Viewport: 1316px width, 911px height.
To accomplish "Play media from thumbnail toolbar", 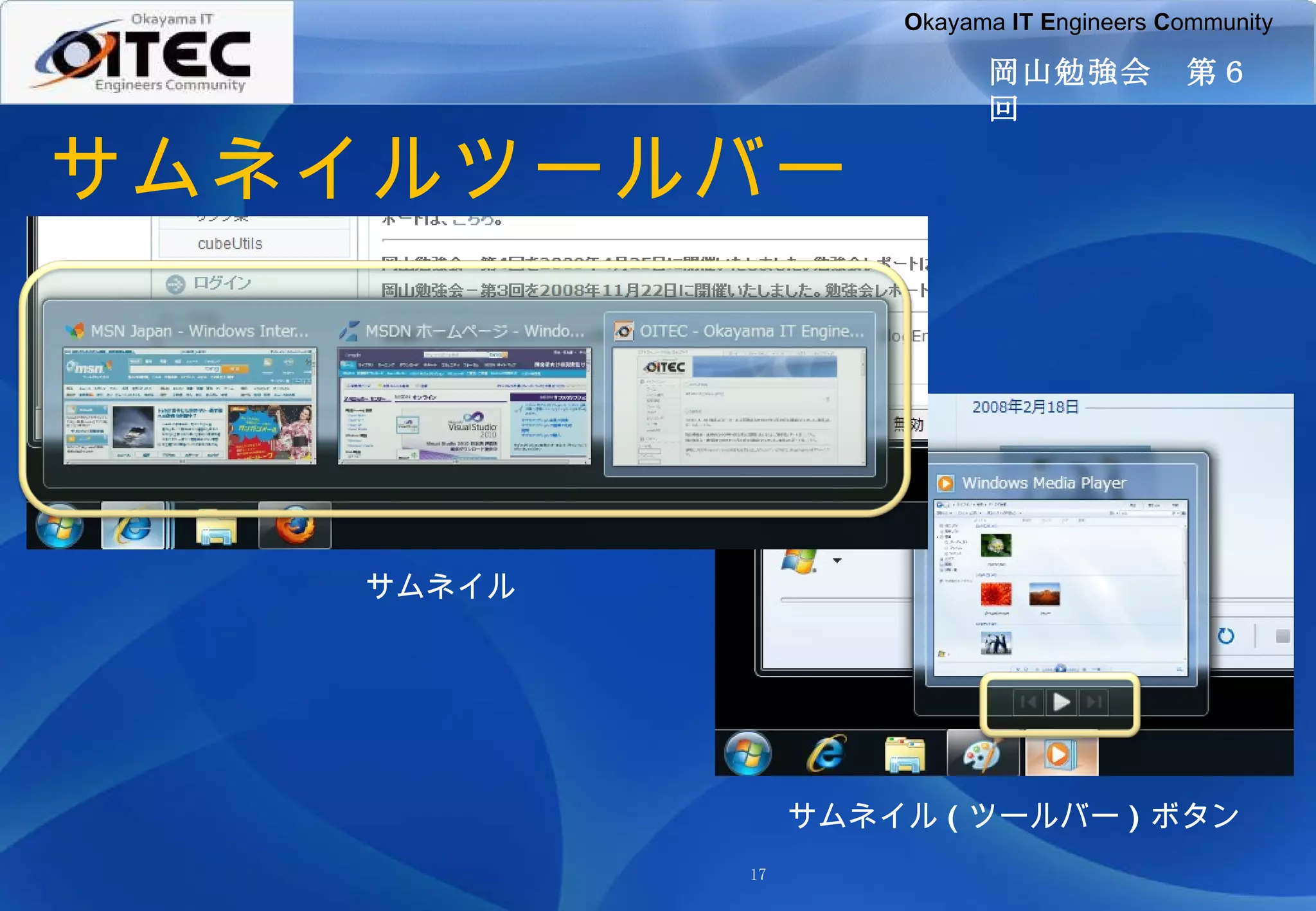I will coord(1062,702).
